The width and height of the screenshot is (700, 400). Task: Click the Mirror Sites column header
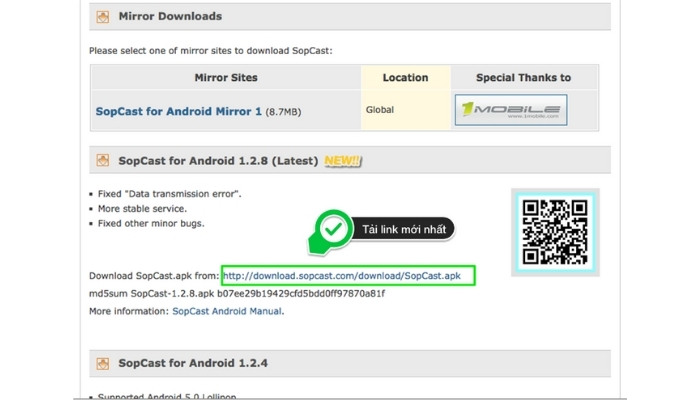226,78
